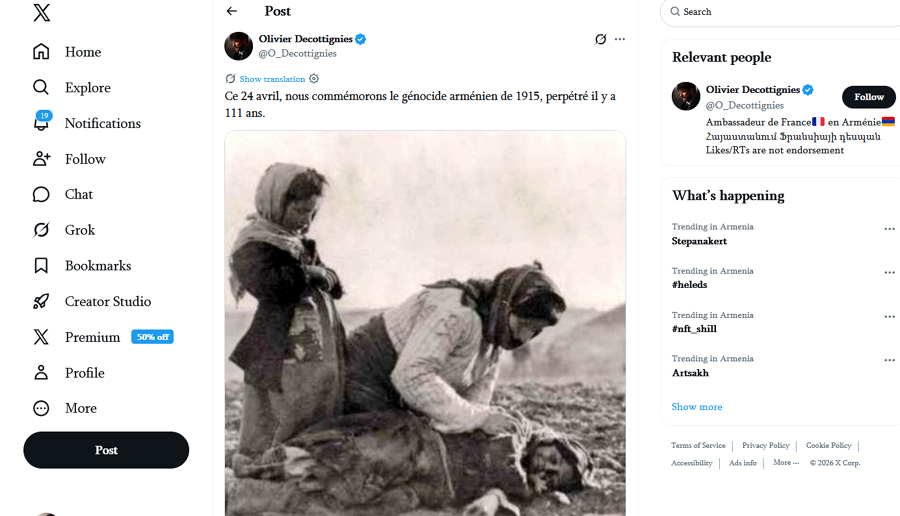The image size is (900, 516).
Task: Open the Notifications bell icon
Action: coord(41,123)
